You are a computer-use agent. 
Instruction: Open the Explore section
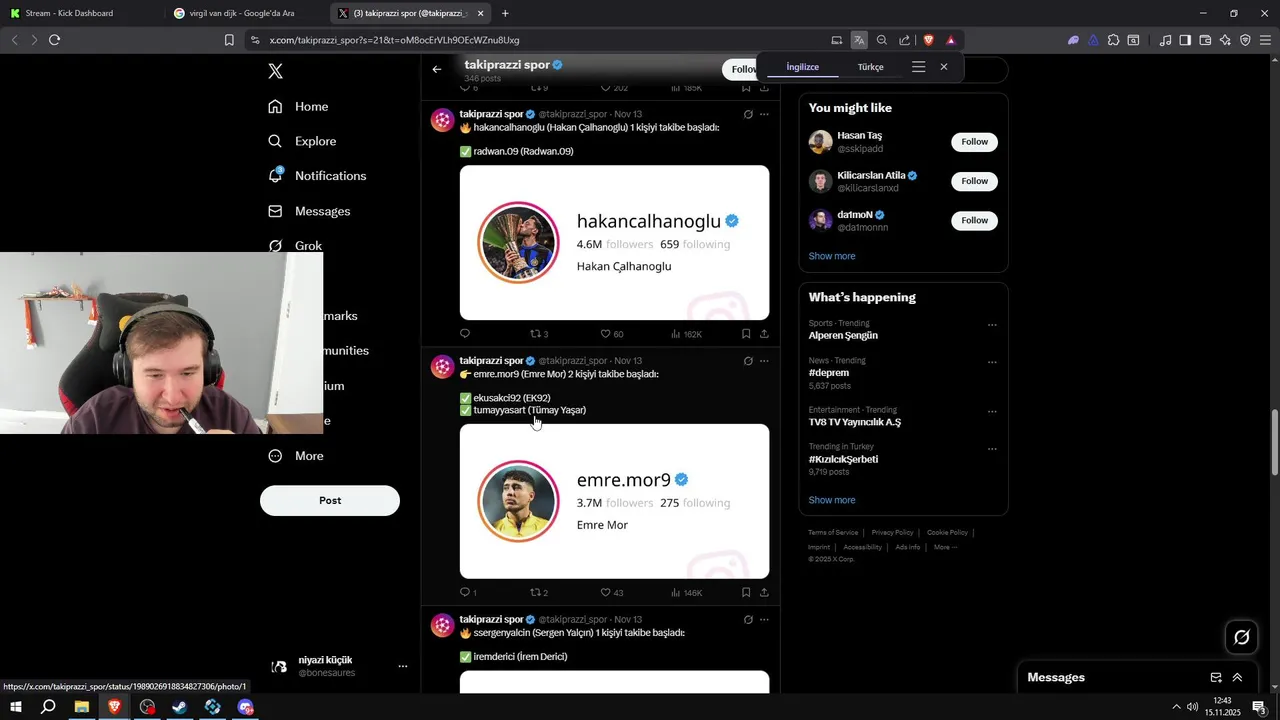[302, 141]
